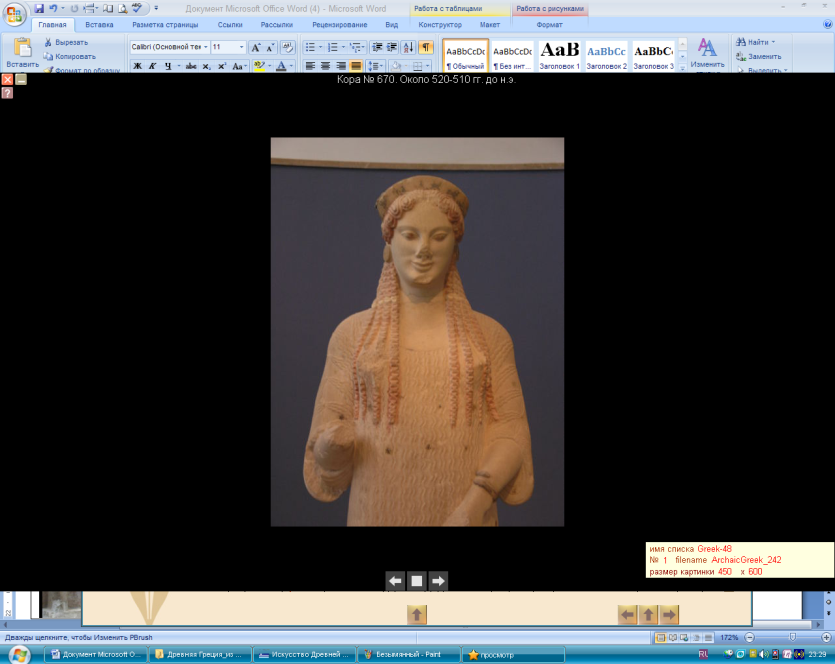The width and height of the screenshot is (835, 664).
Task: Undo the last action in Quick Access toolbar
Action: click(x=53, y=8)
